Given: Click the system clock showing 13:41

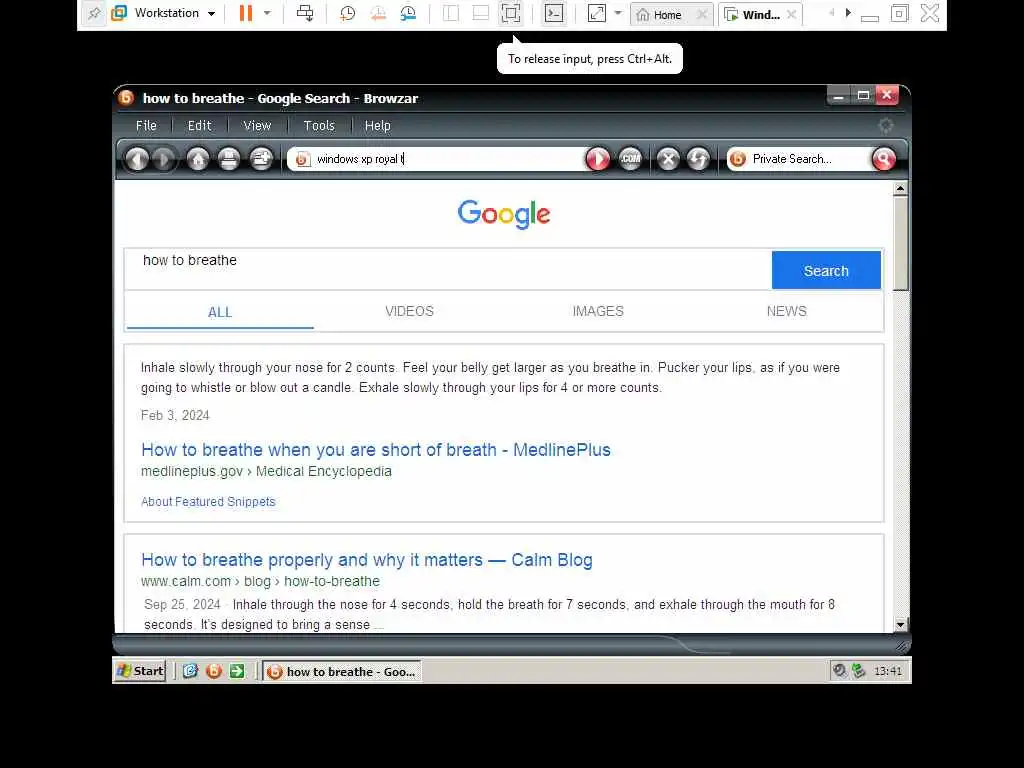Looking at the screenshot, I should tap(888, 671).
